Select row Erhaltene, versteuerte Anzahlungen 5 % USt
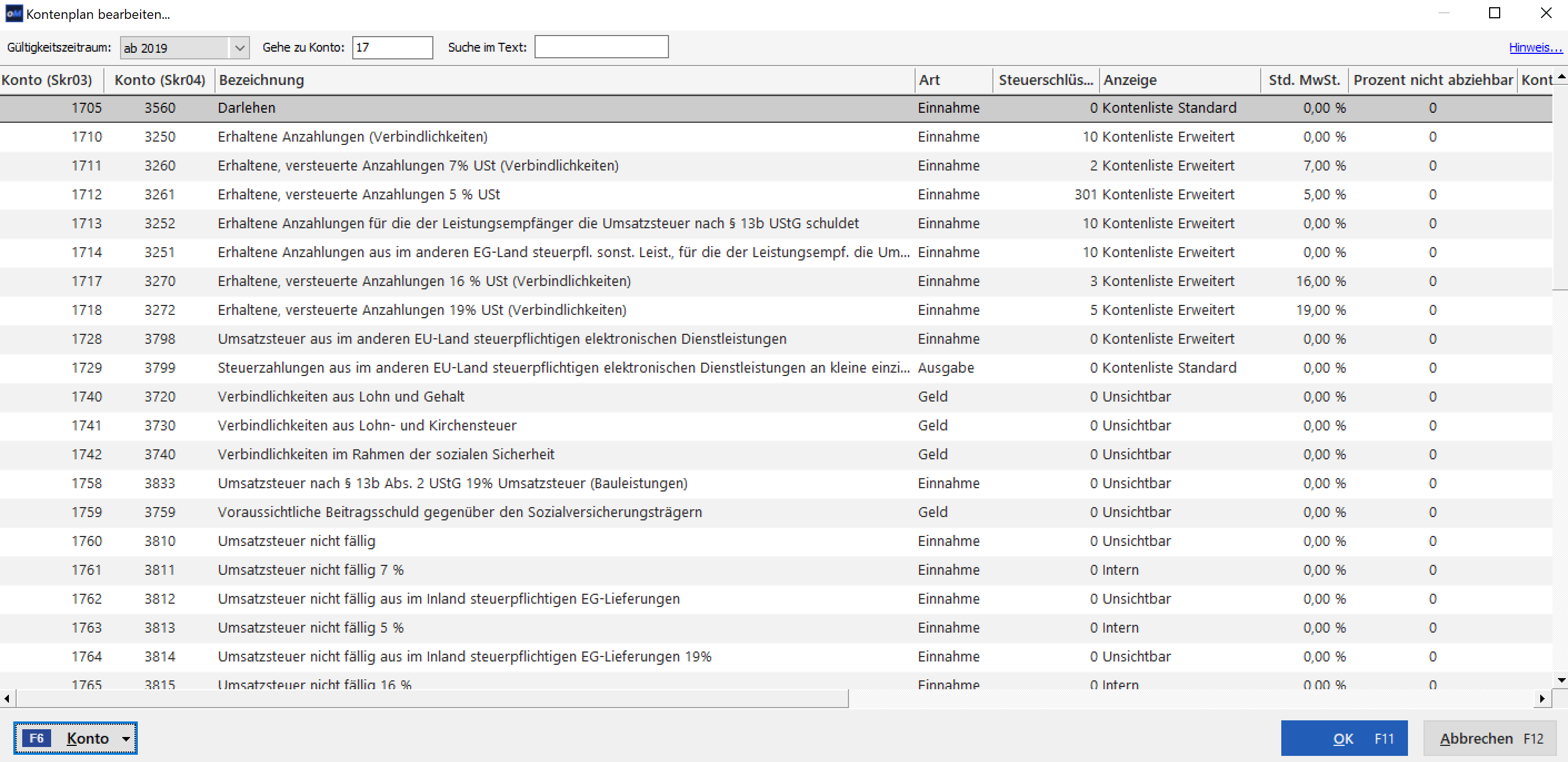 pyautogui.click(x=776, y=195)
